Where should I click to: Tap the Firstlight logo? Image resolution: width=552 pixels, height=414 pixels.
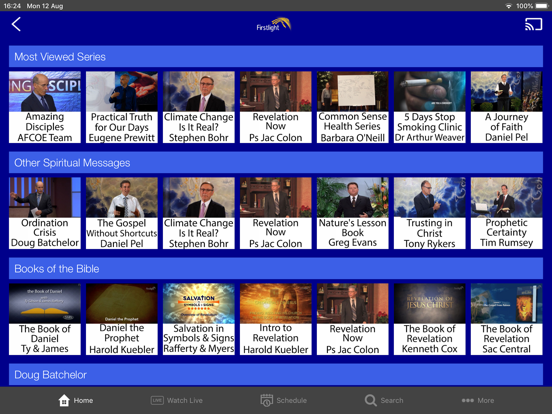click(x=274, y=24)
